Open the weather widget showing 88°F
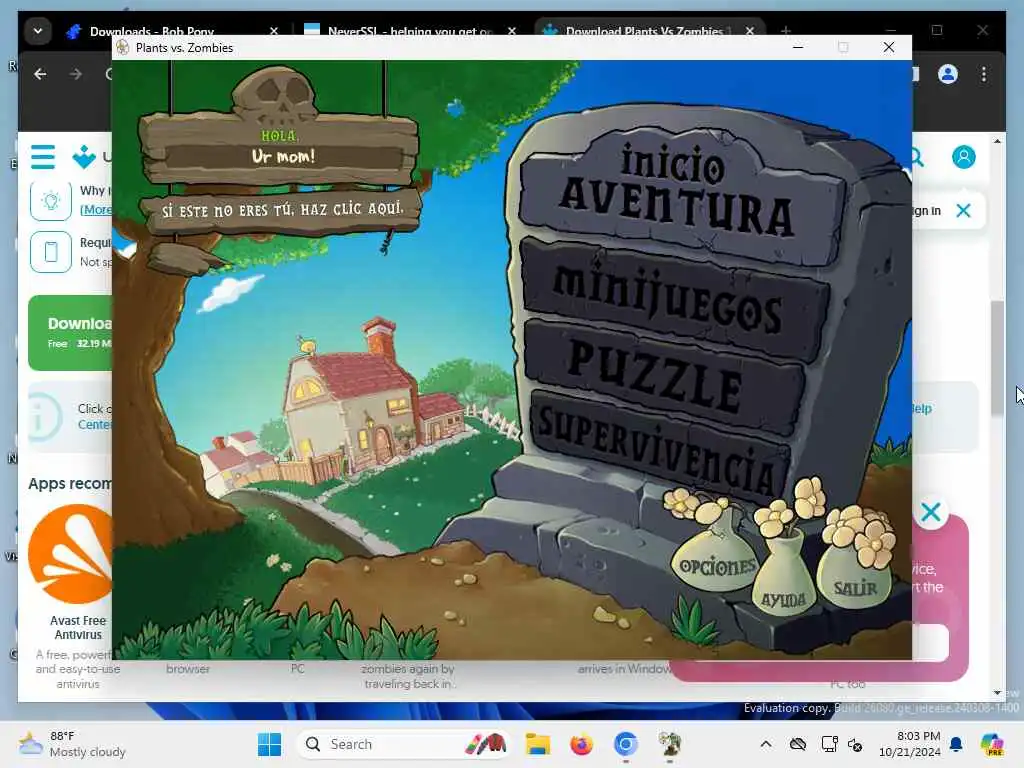This screenshot has height=768, width=1024. [x=72, y=744]
